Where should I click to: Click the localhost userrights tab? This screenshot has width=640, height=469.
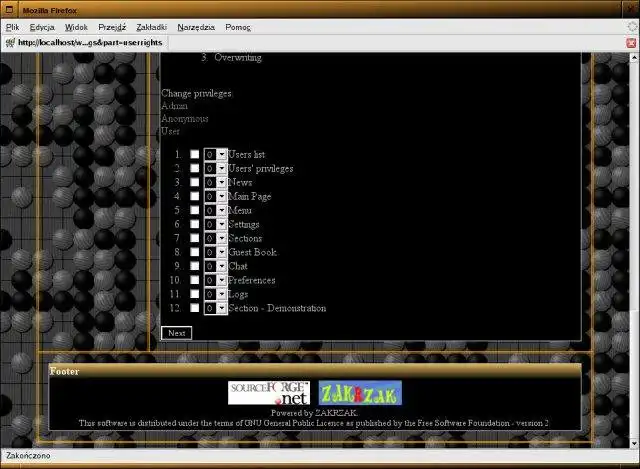[86, 42]
